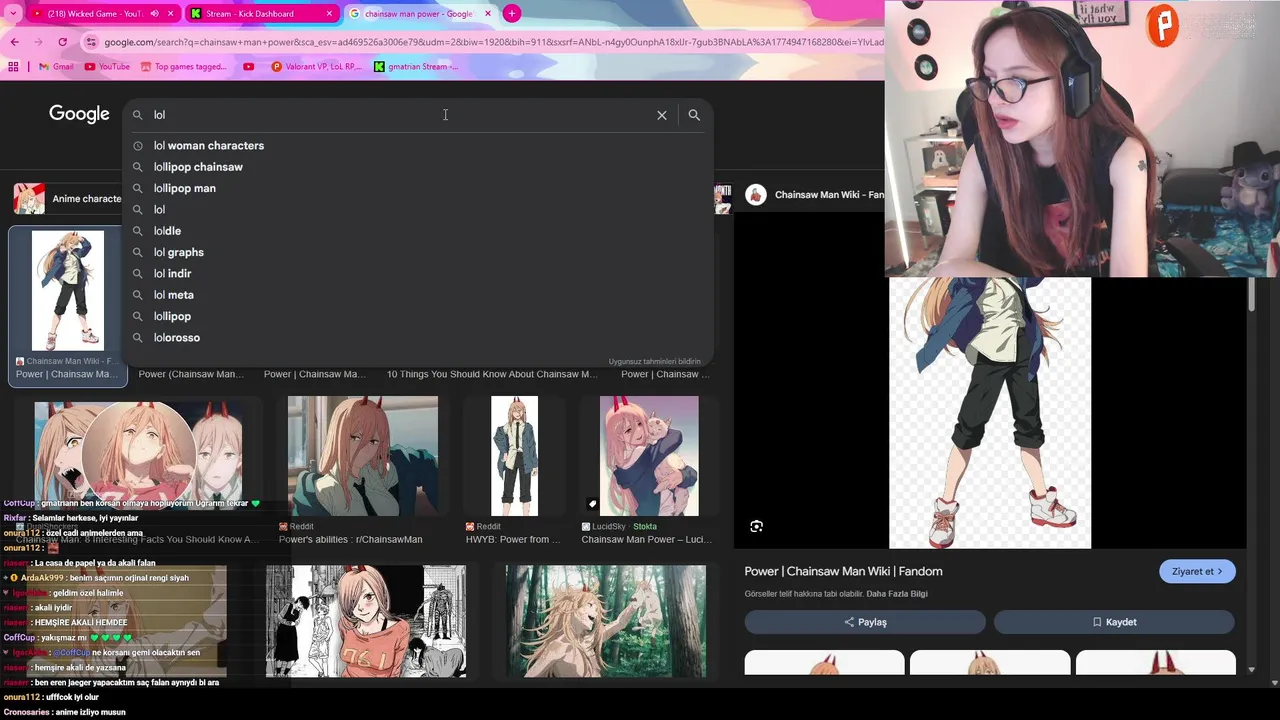The height and width of the screenshot is (720, 1280).
Task: Click the scrollbar down arrow
Action: click(x=1251, y=670)
